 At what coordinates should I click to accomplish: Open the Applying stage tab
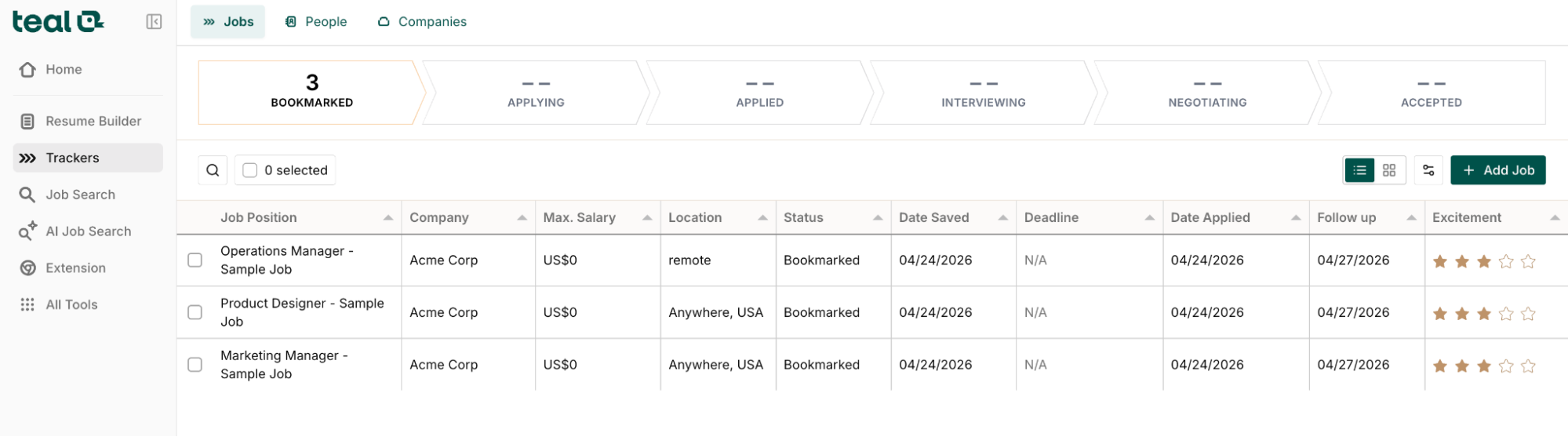coord(536,93)
